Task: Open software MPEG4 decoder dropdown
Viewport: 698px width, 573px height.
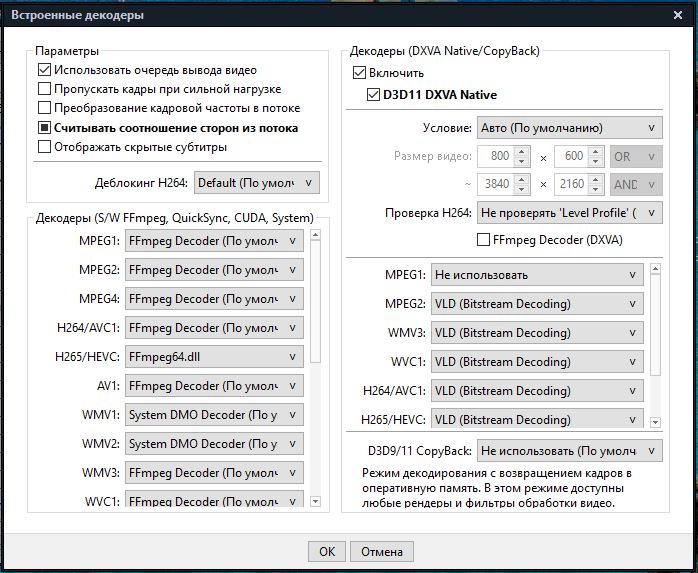Action: [214, 299]
